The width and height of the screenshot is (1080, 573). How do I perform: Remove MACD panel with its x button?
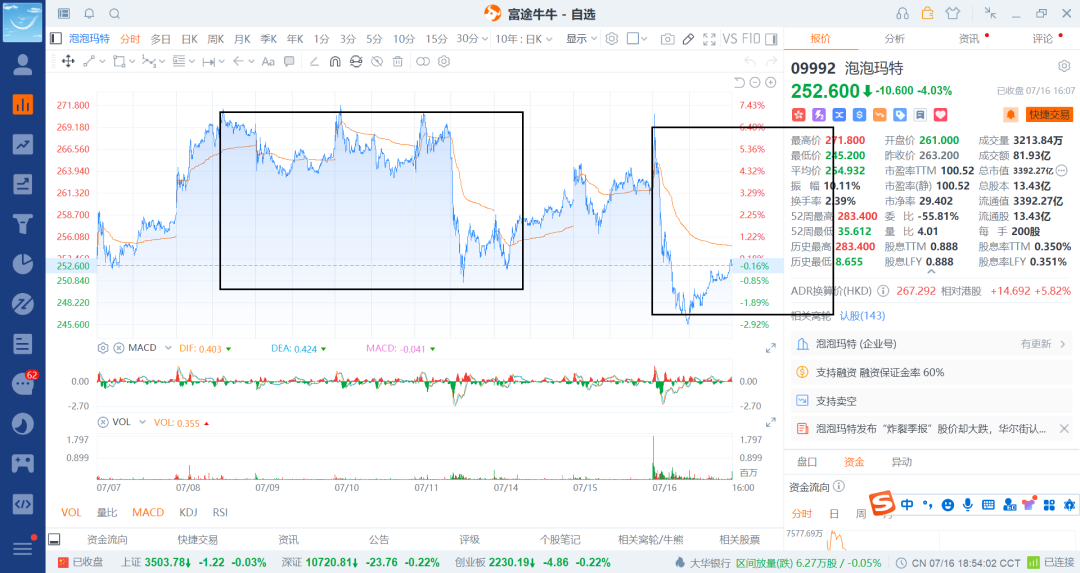click(x=118, y=348)
